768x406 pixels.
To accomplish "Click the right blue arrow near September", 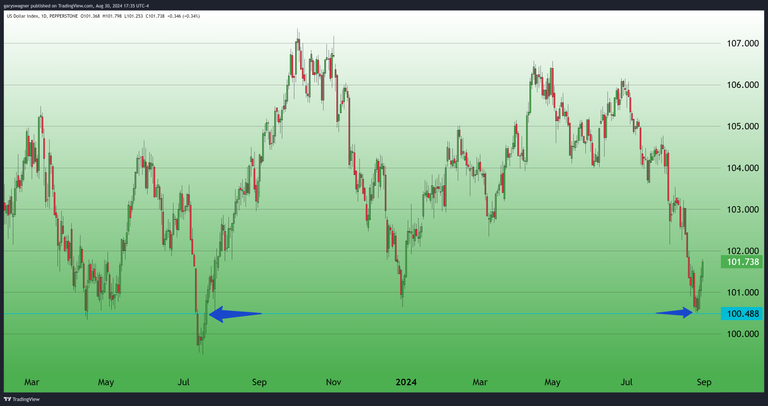I will [675, 313].
